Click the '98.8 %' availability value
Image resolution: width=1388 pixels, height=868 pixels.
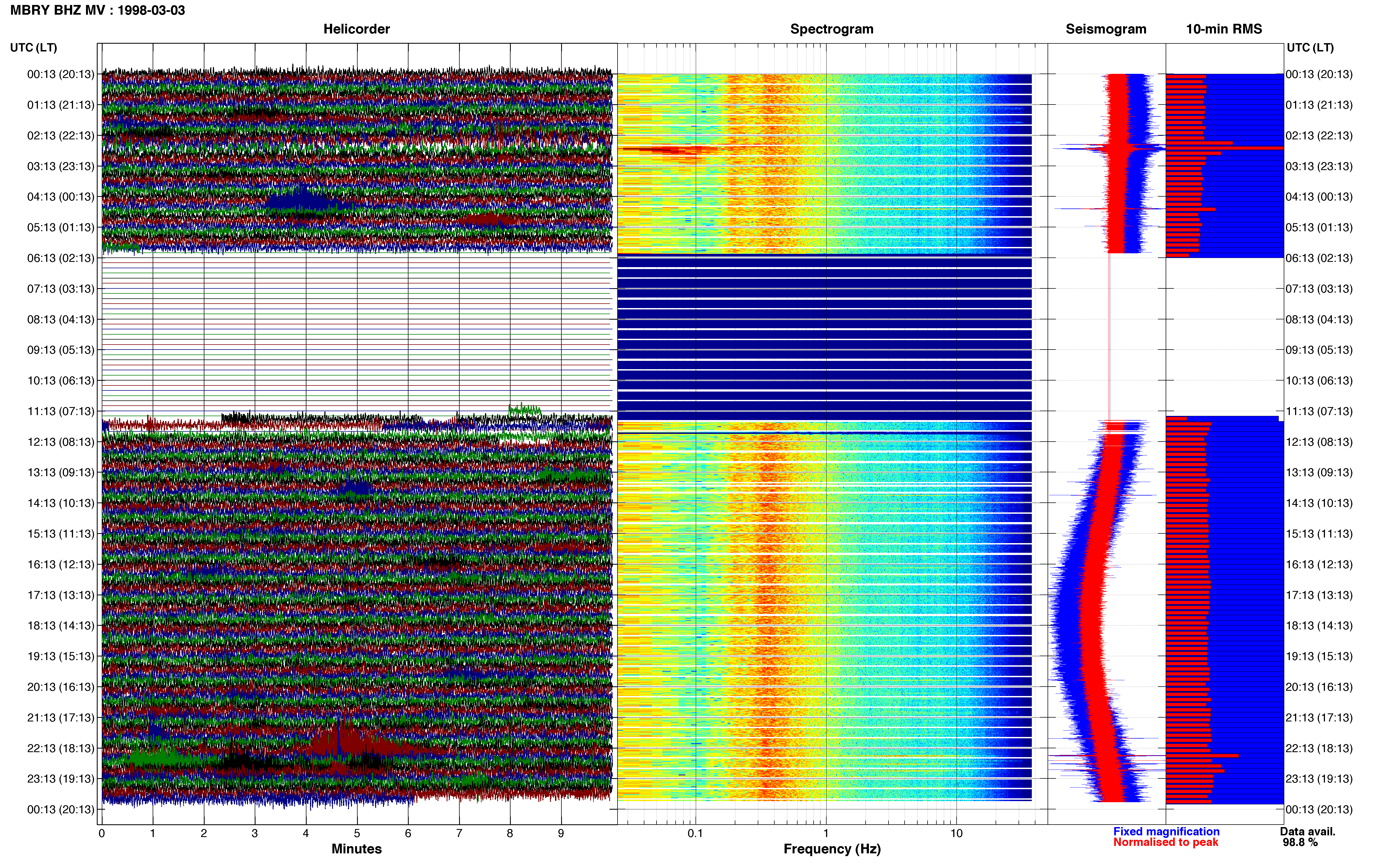point(1300,842)
